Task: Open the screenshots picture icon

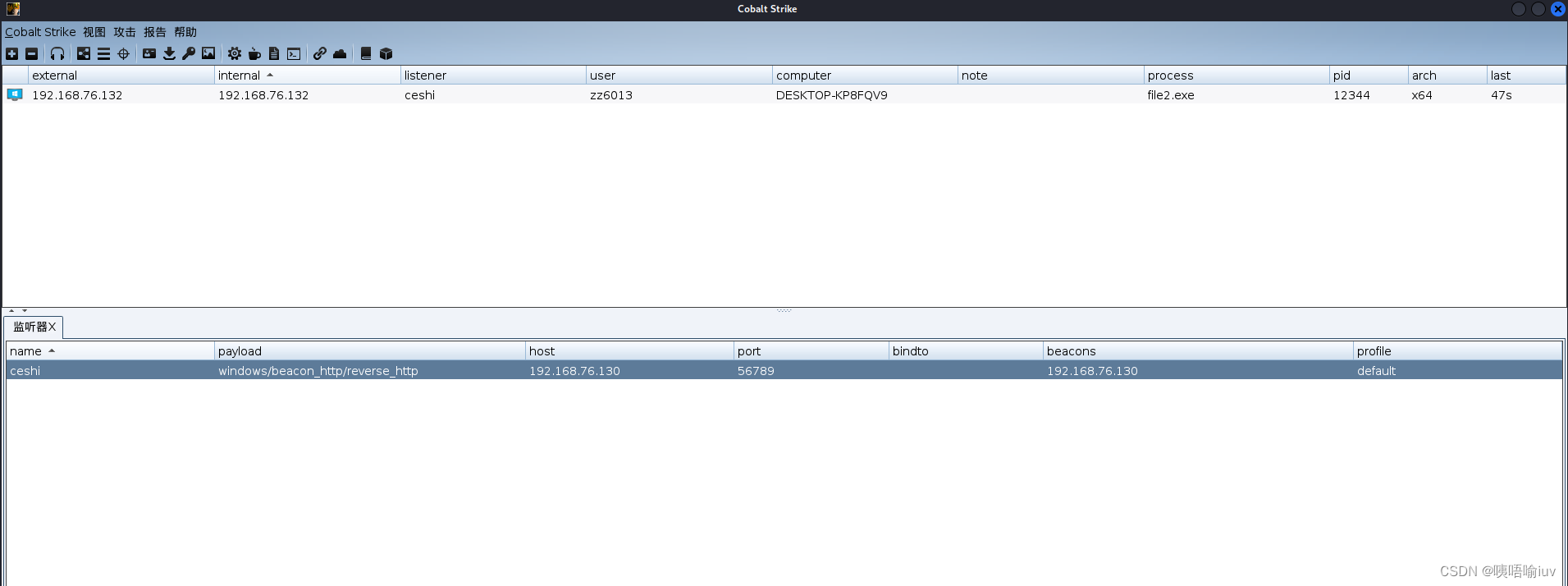Action: point(208,53)
